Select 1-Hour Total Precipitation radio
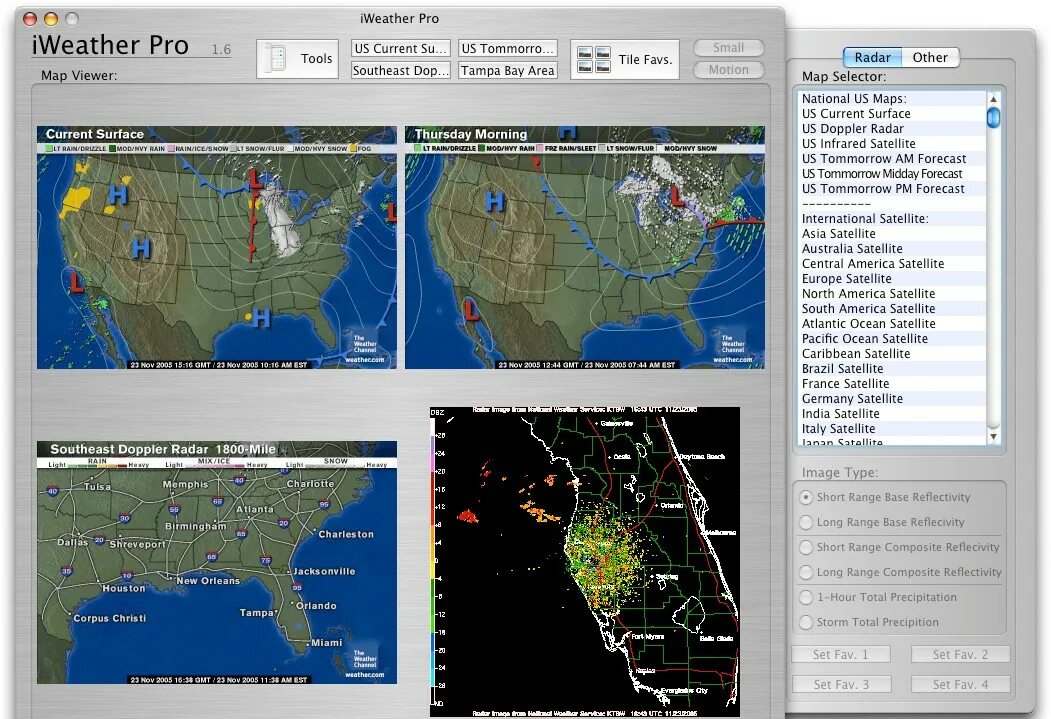The height and width of the screenshot is (719, 1051). (x=806, y=597)
